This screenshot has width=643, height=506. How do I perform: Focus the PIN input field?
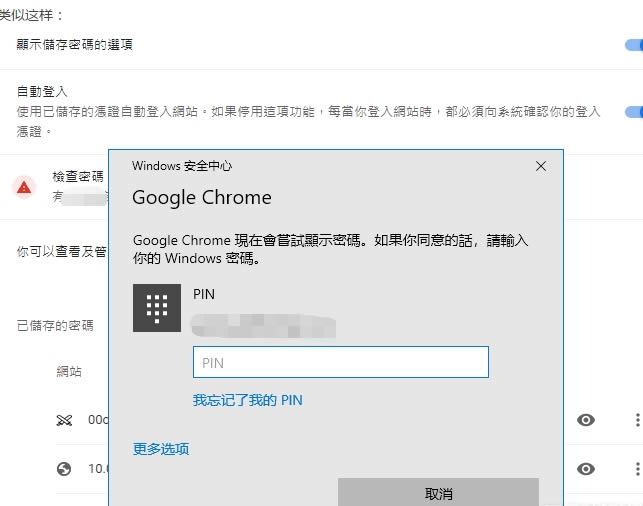pos(340,362)
